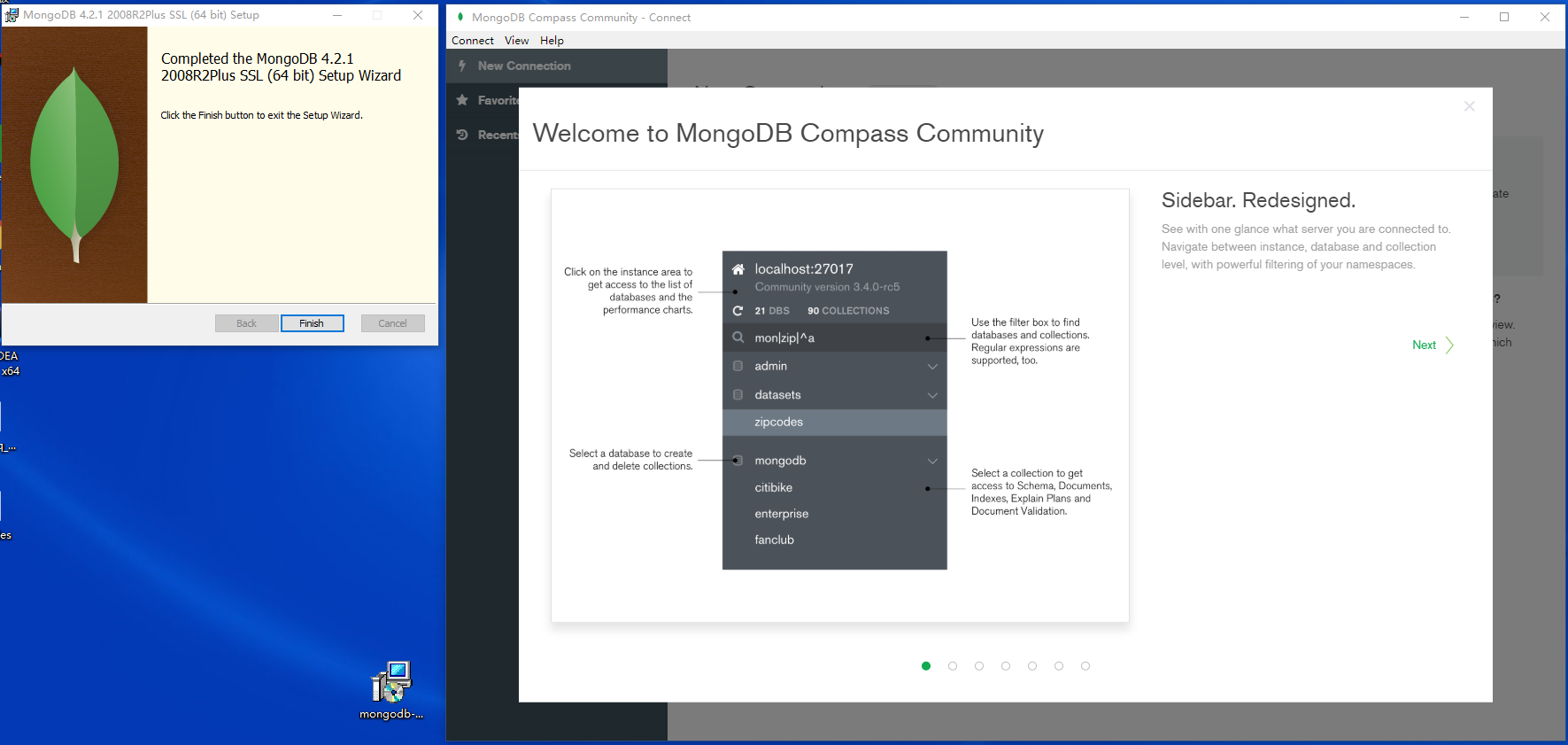Click the Next chevron arrow icon
The height and width of the screenshot is (745, 1568).
click(x=1449, y=345)
